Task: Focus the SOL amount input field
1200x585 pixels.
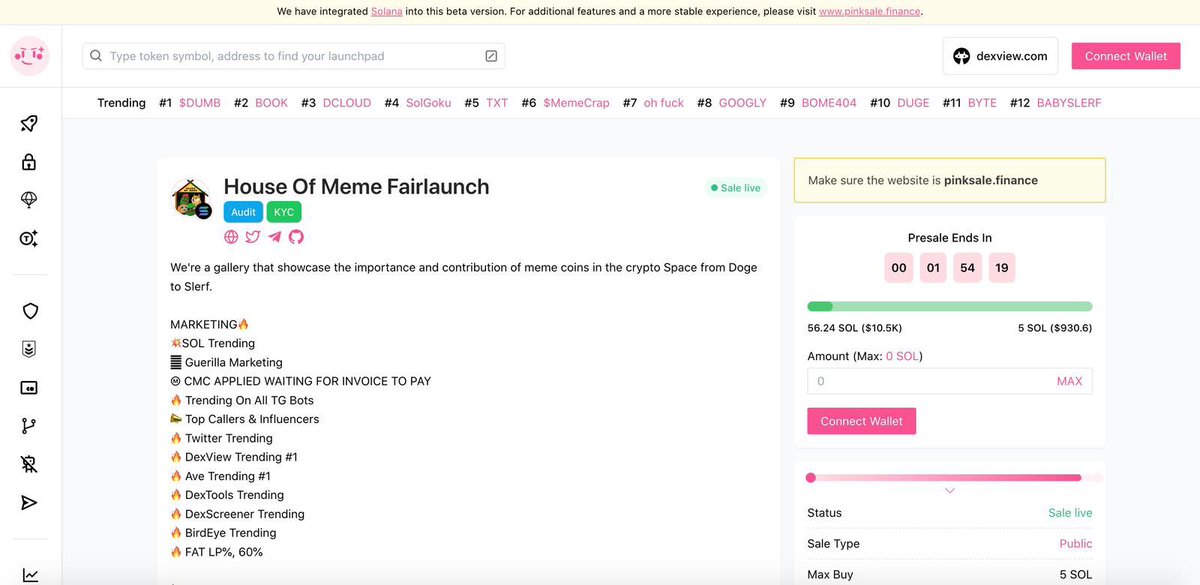Action: pos(950,381)
